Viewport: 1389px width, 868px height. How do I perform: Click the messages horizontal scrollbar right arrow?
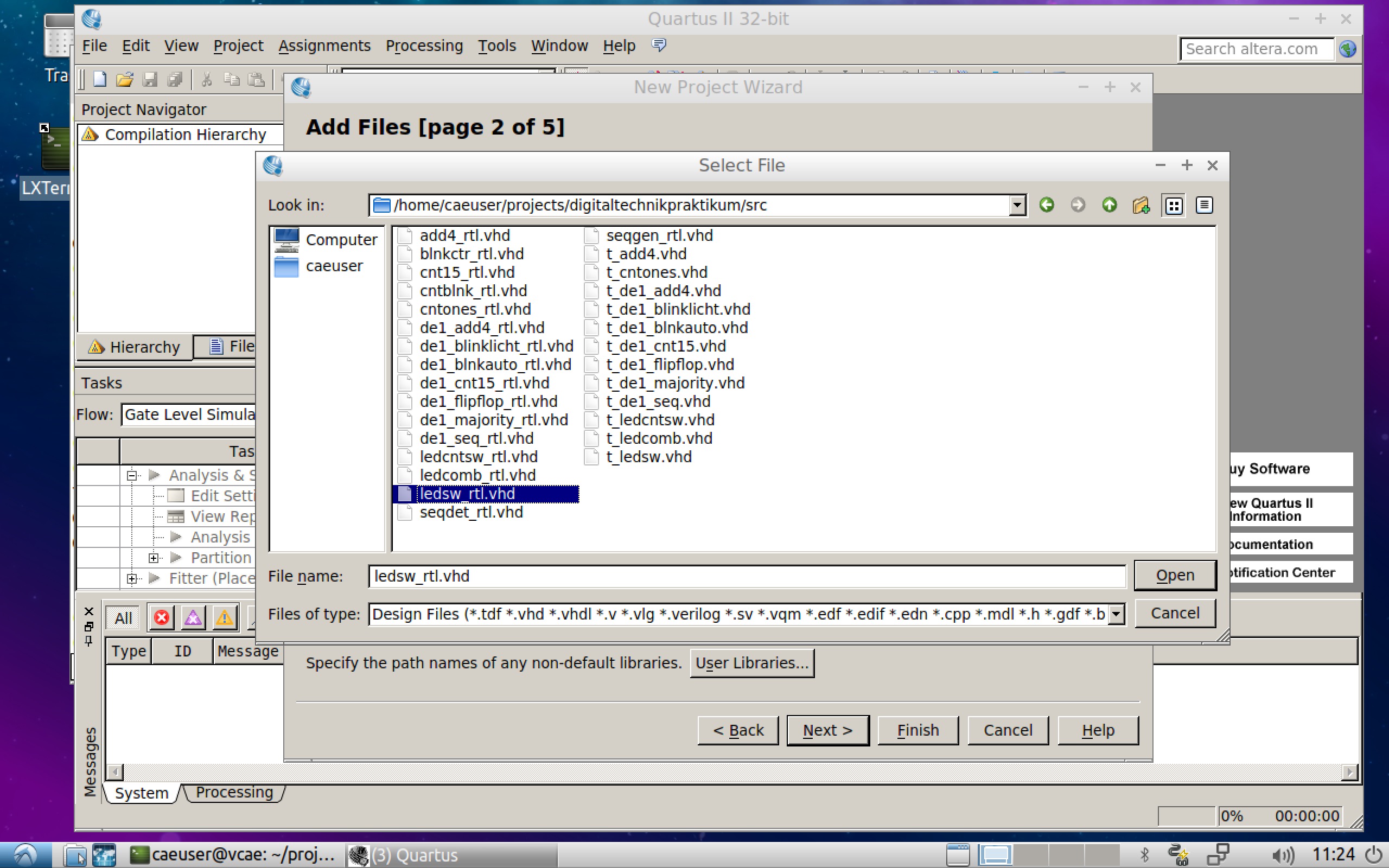pos(1349,772)
